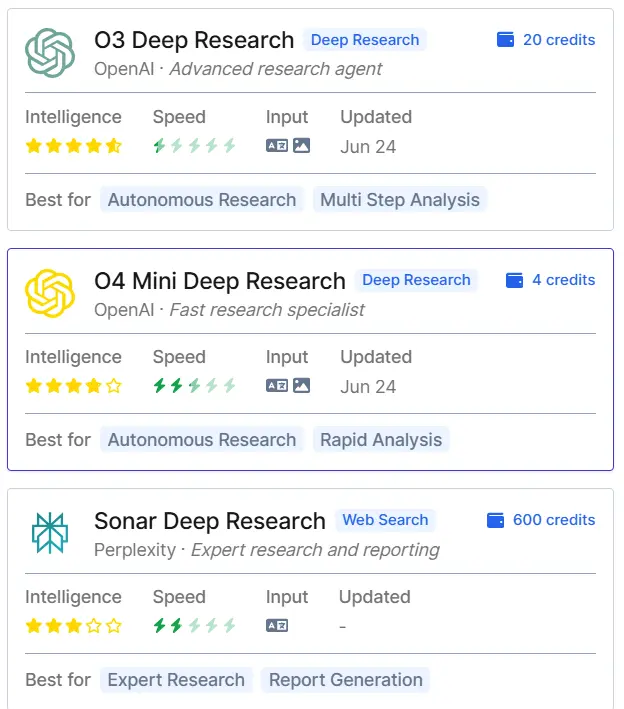Click the wallet icon beside 600 credits

pyautogui.click(x=495, y=520)
